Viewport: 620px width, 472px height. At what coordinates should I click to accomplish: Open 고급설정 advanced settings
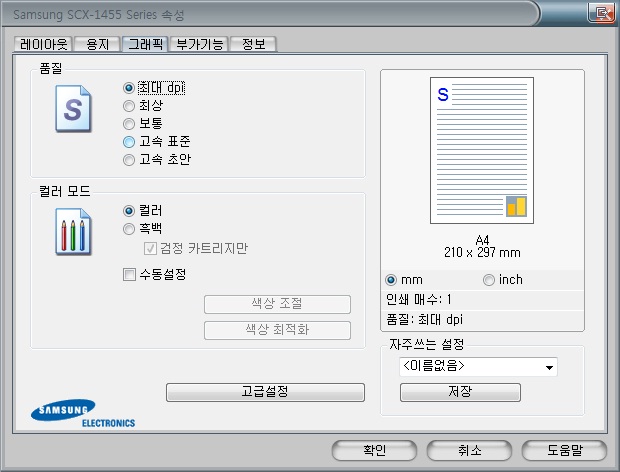[x=265, y=392]
